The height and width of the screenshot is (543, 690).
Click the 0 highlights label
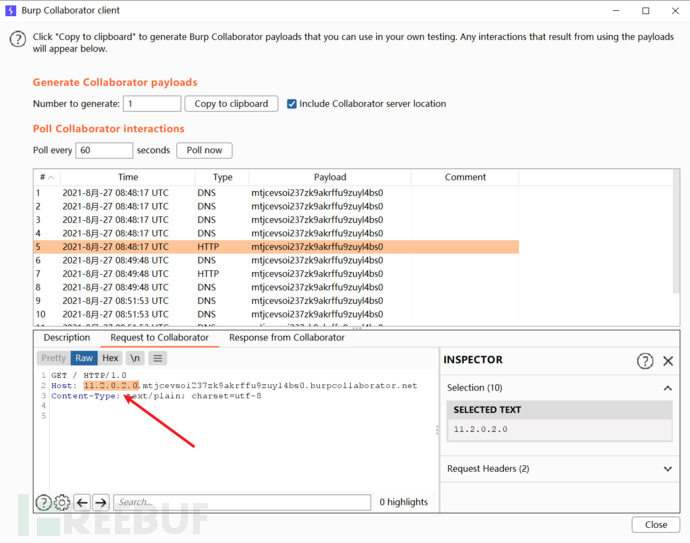point(404,502)
